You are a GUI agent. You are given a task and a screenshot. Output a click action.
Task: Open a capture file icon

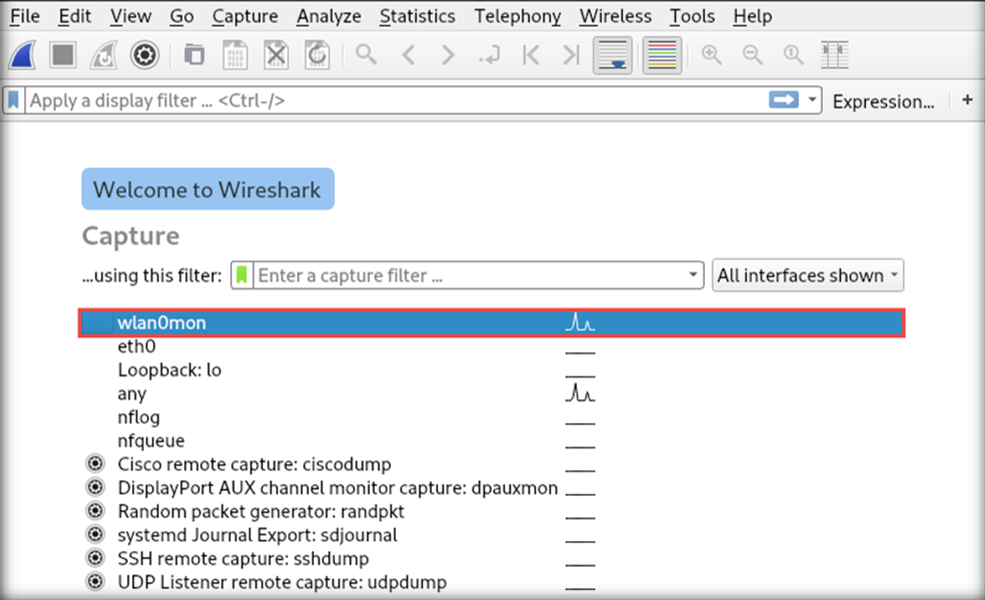click(x=194, y=55)
